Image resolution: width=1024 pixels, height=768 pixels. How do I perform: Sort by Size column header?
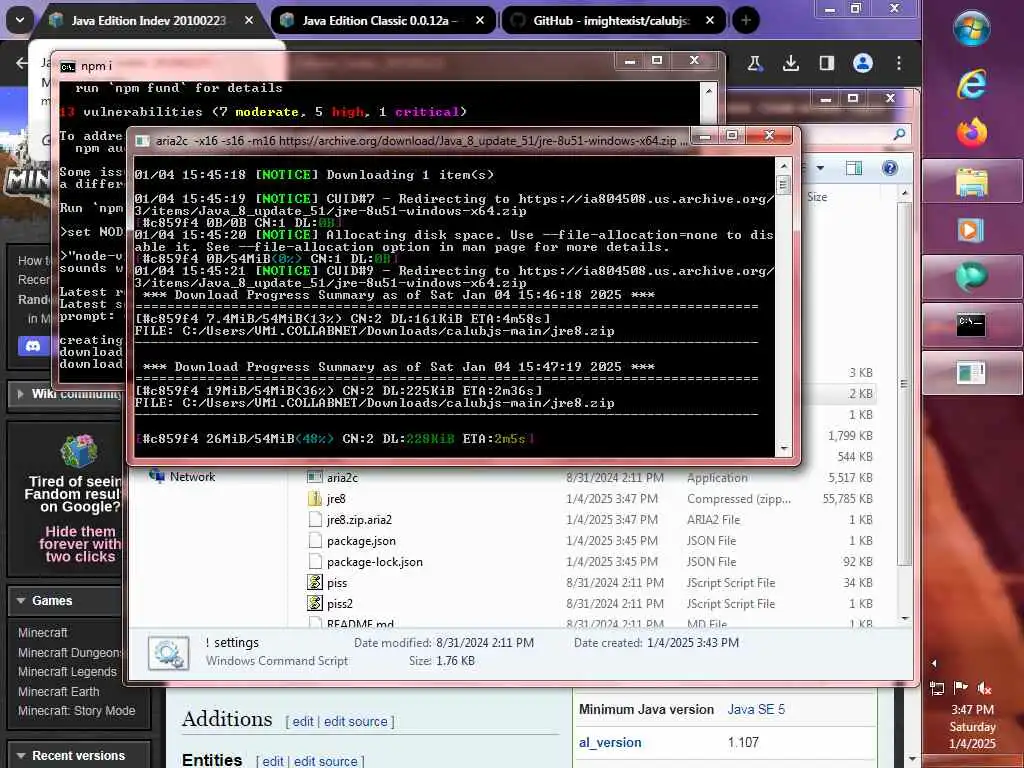point(817,197)
